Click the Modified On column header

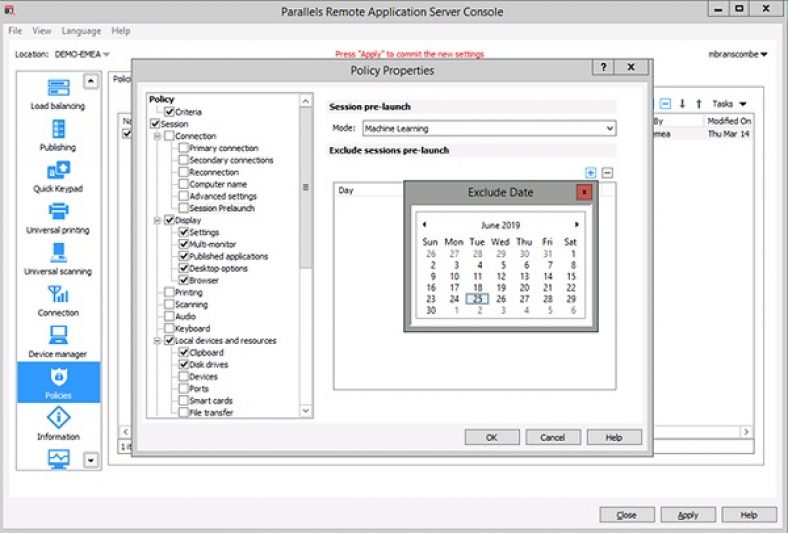729,121
